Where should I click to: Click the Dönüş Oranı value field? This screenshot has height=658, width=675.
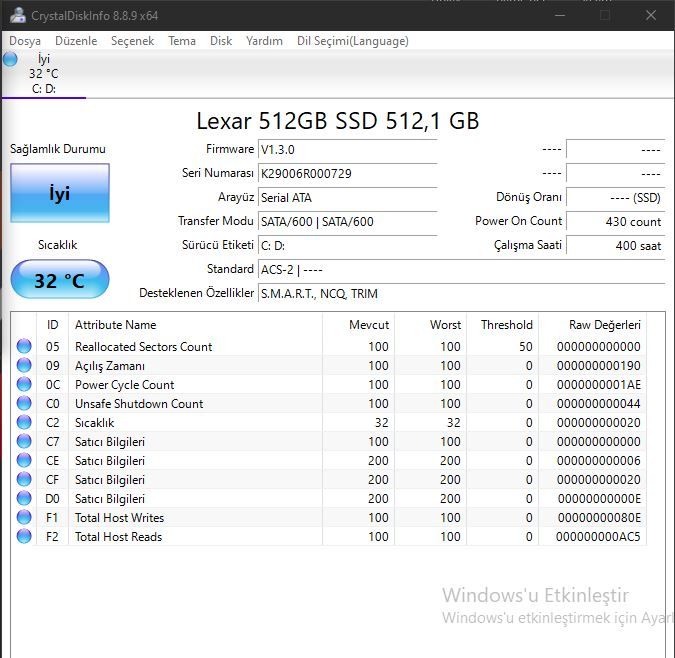(616, 198)
